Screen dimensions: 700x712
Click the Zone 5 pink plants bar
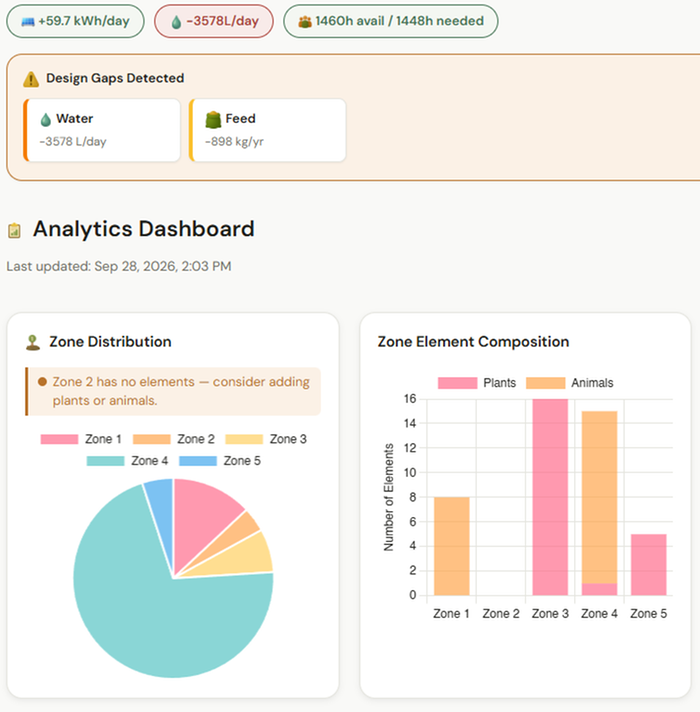click(x=649, y=564)
